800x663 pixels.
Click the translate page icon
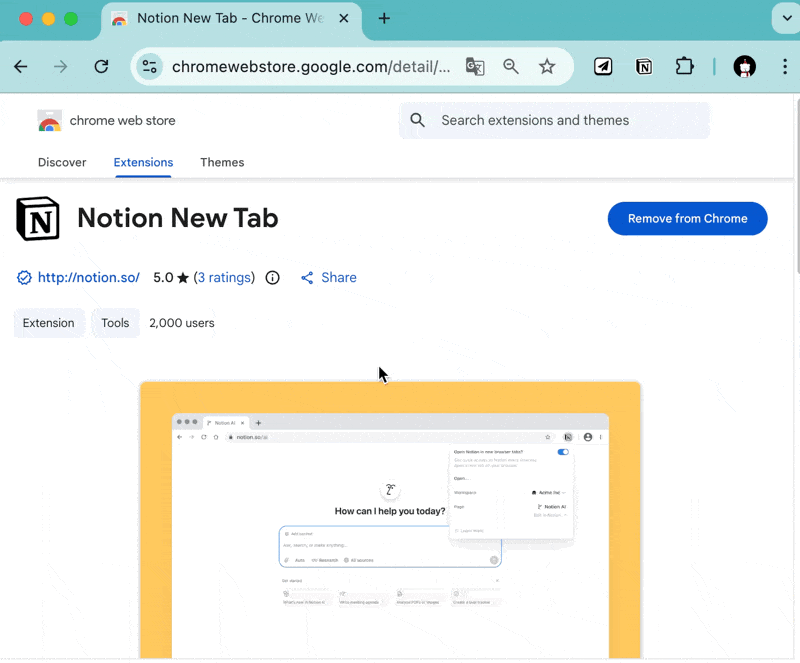(475, 67)
